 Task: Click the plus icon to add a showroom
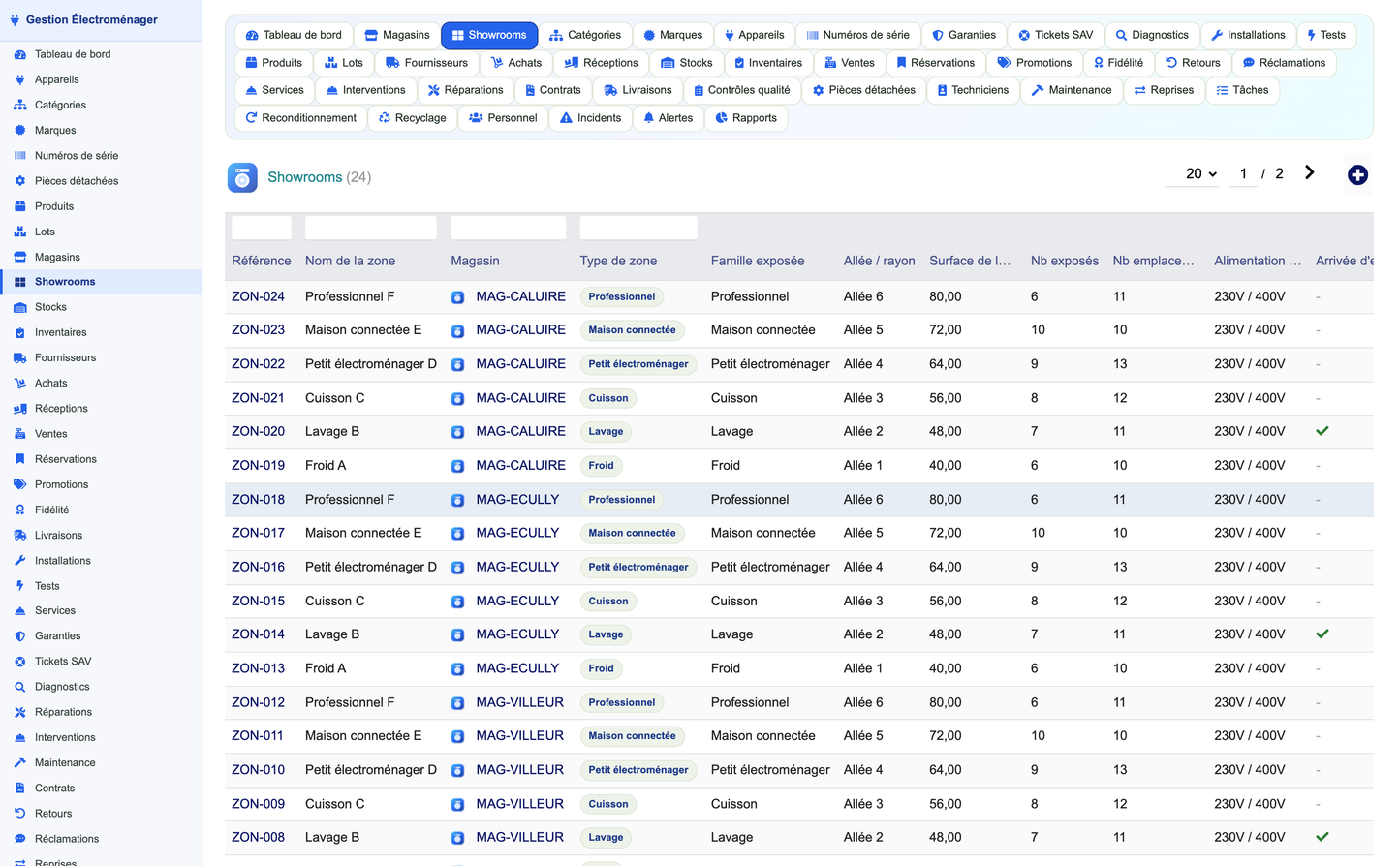tap(1357, 174)
